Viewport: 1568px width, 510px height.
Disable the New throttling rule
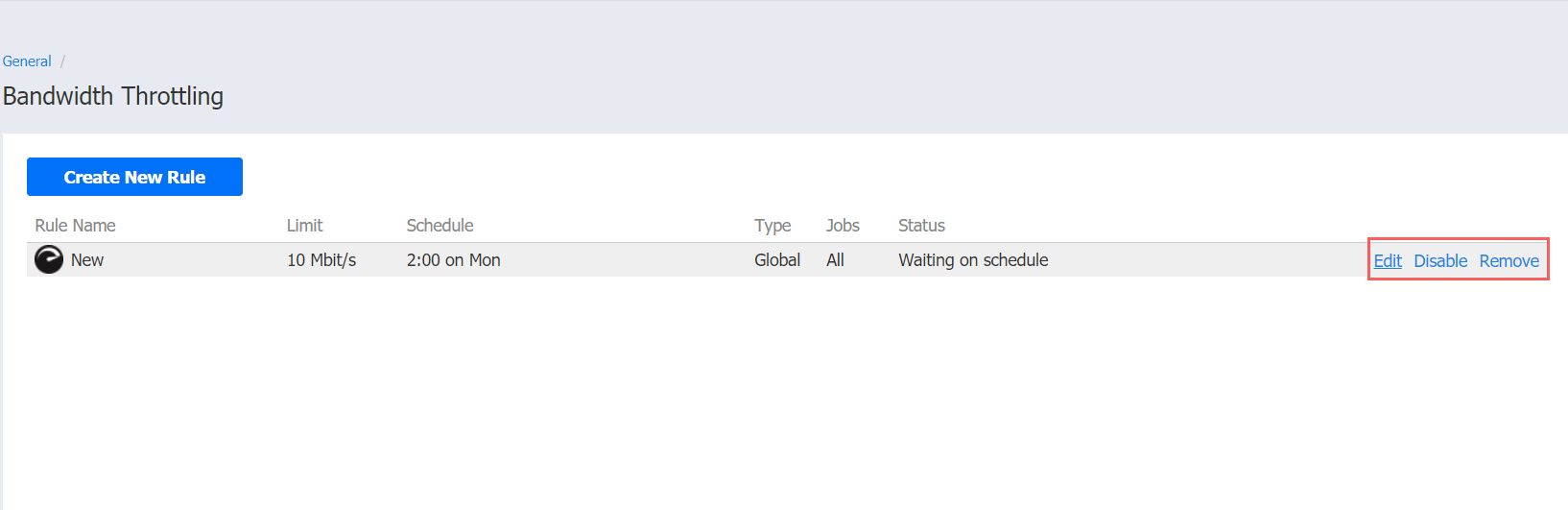(1440, 260)
